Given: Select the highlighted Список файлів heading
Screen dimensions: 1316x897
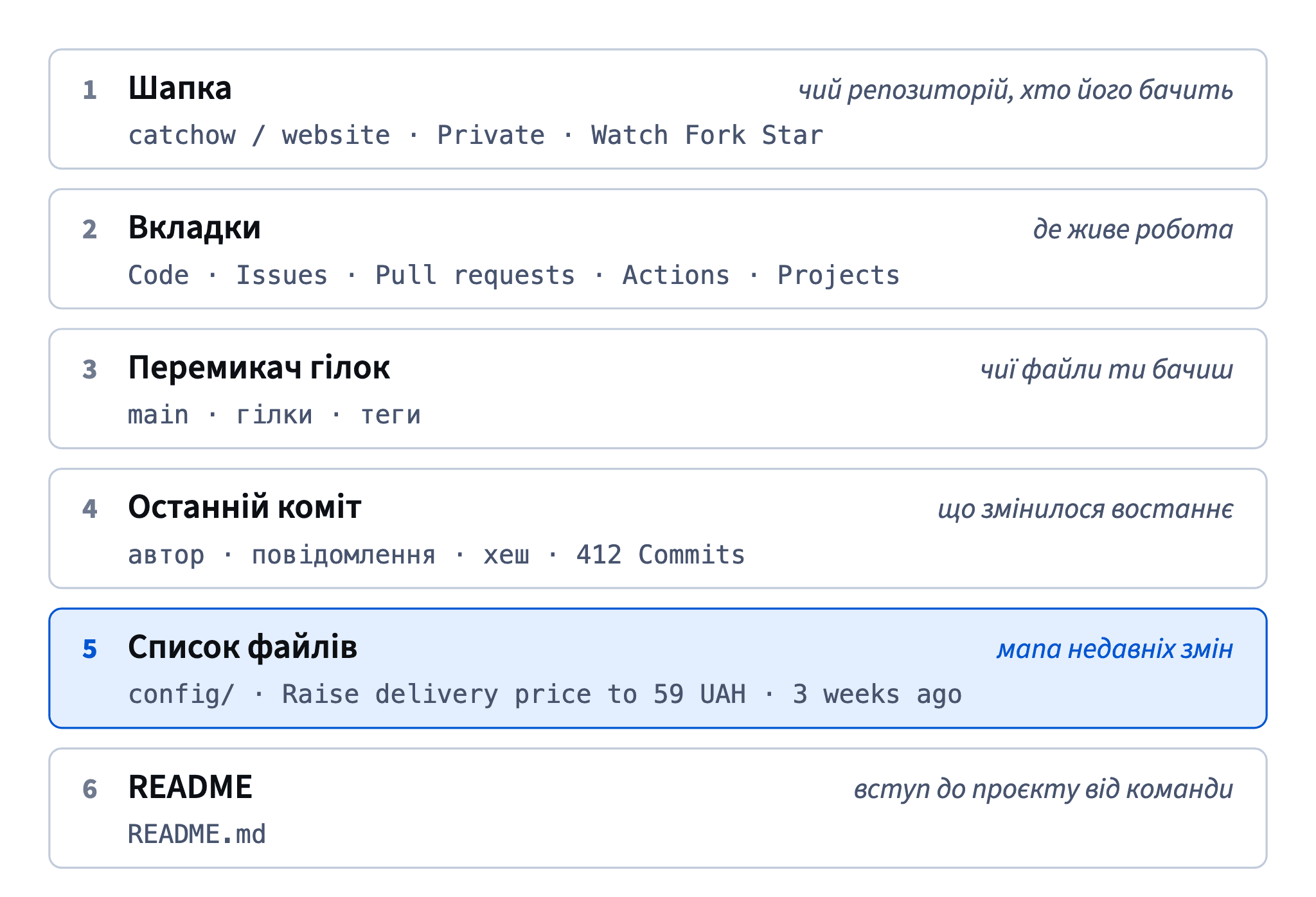Looking at the screenshot, I should [x=242, y=647].
